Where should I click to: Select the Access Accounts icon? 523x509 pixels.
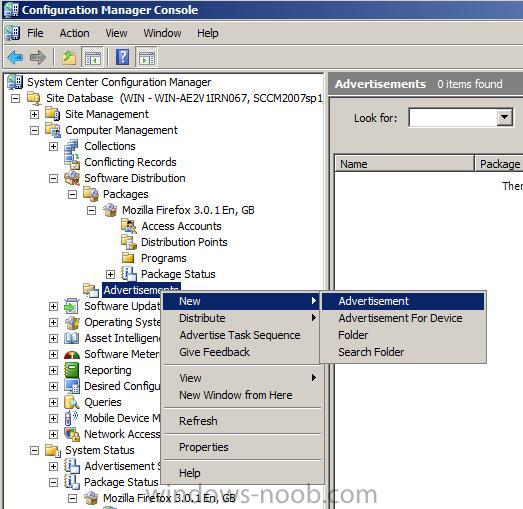click(129, 226)
